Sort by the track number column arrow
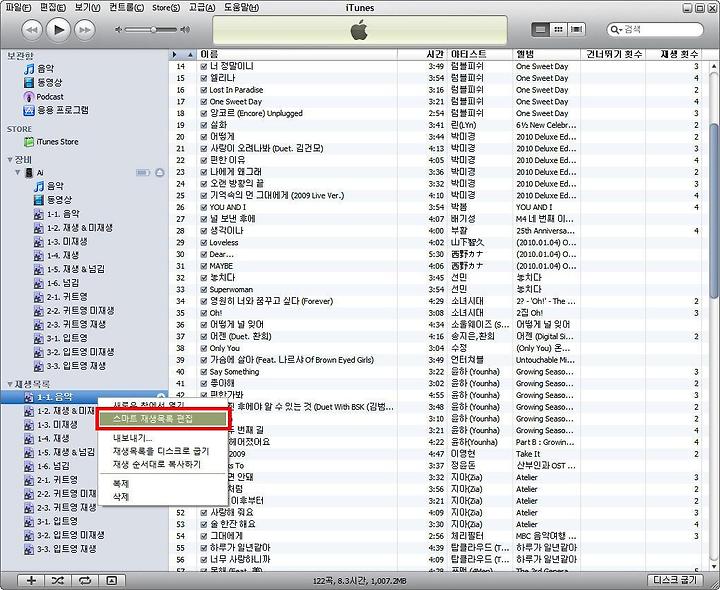This screenshot has width=720, height=590. pos(190,55)
